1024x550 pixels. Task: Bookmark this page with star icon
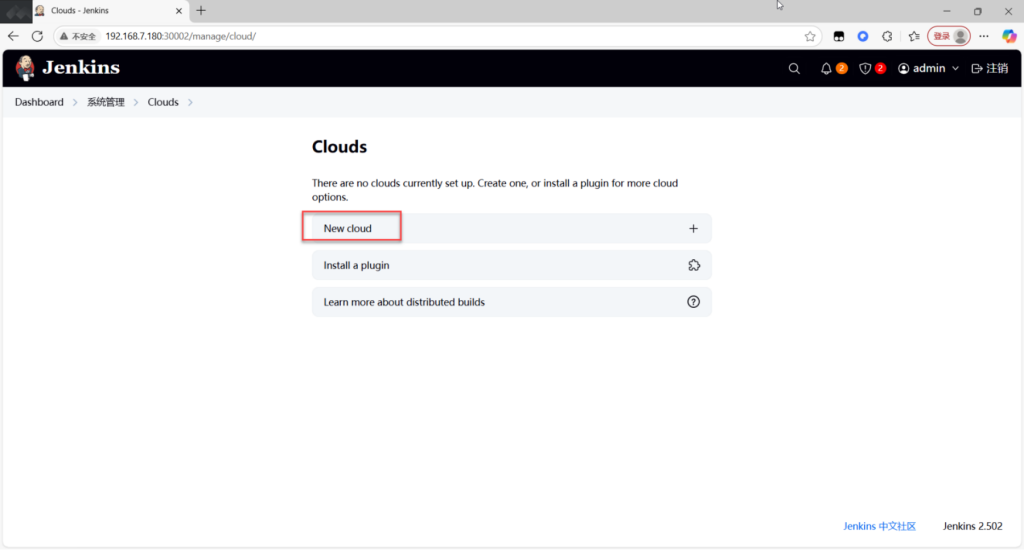(810, 36)
